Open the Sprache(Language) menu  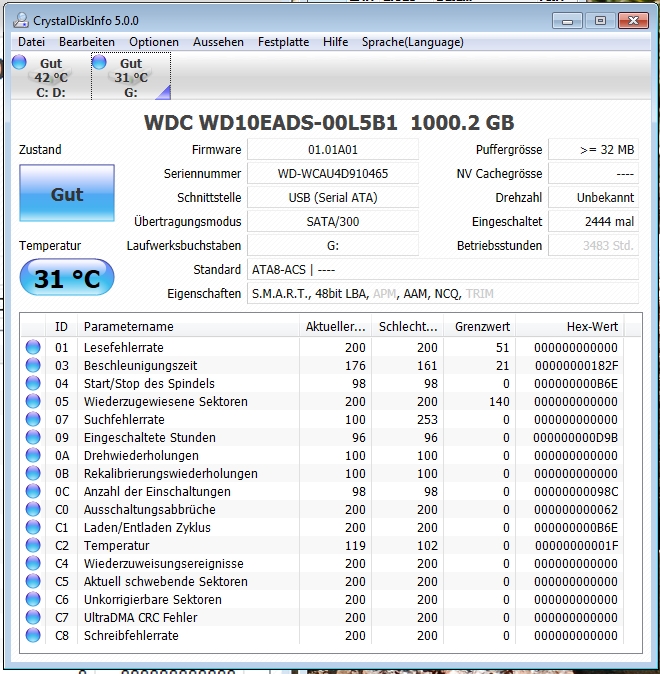coord(413,42)
